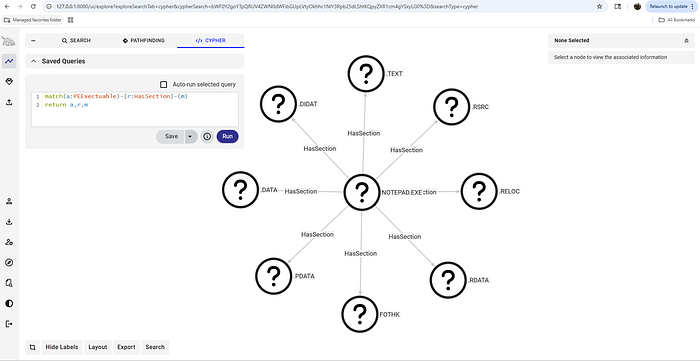Open Managed favorites folder
The height and width of the screenshot is (361, 700).
pos(33,20)
